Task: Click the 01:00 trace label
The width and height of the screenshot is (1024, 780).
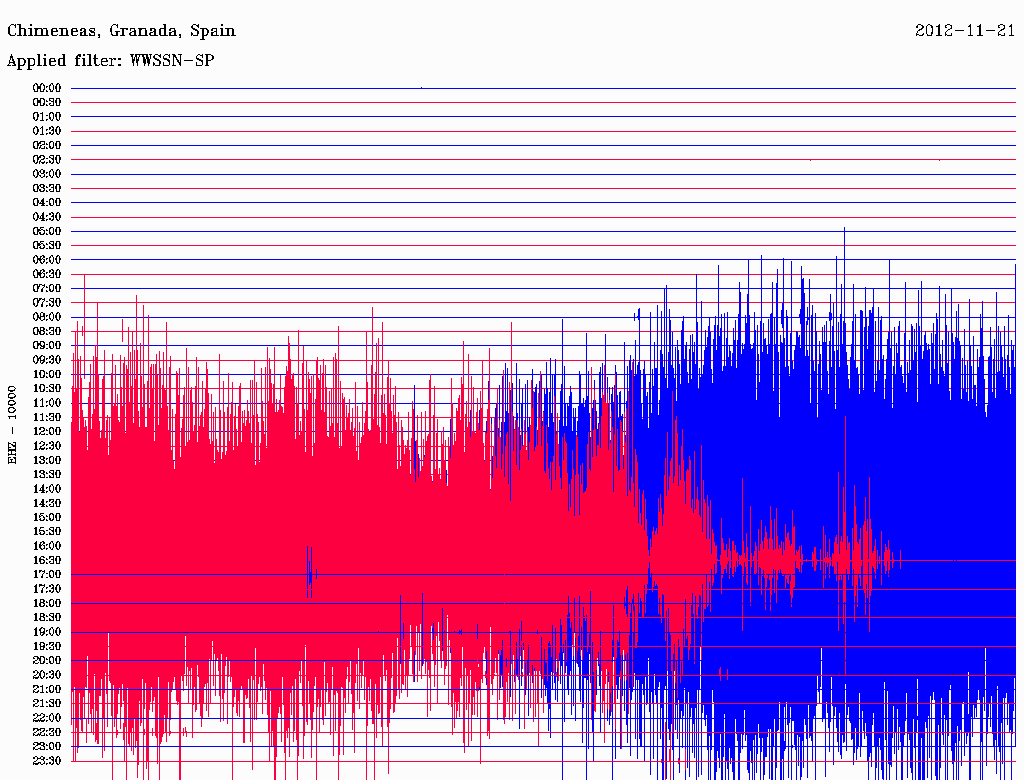Action: point(47,116)
